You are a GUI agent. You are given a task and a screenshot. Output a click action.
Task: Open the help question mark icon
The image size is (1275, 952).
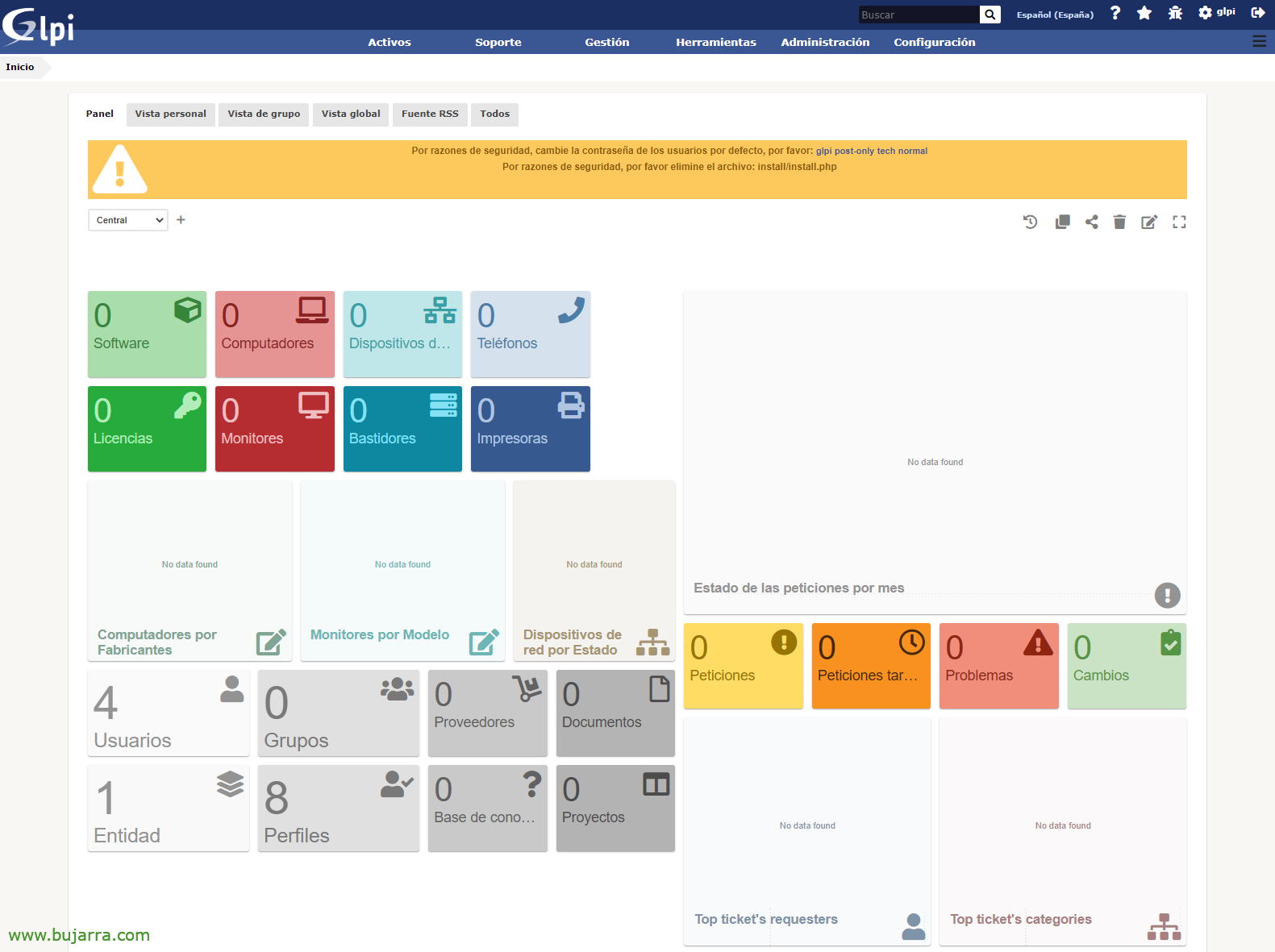(x=1115, y=13)
